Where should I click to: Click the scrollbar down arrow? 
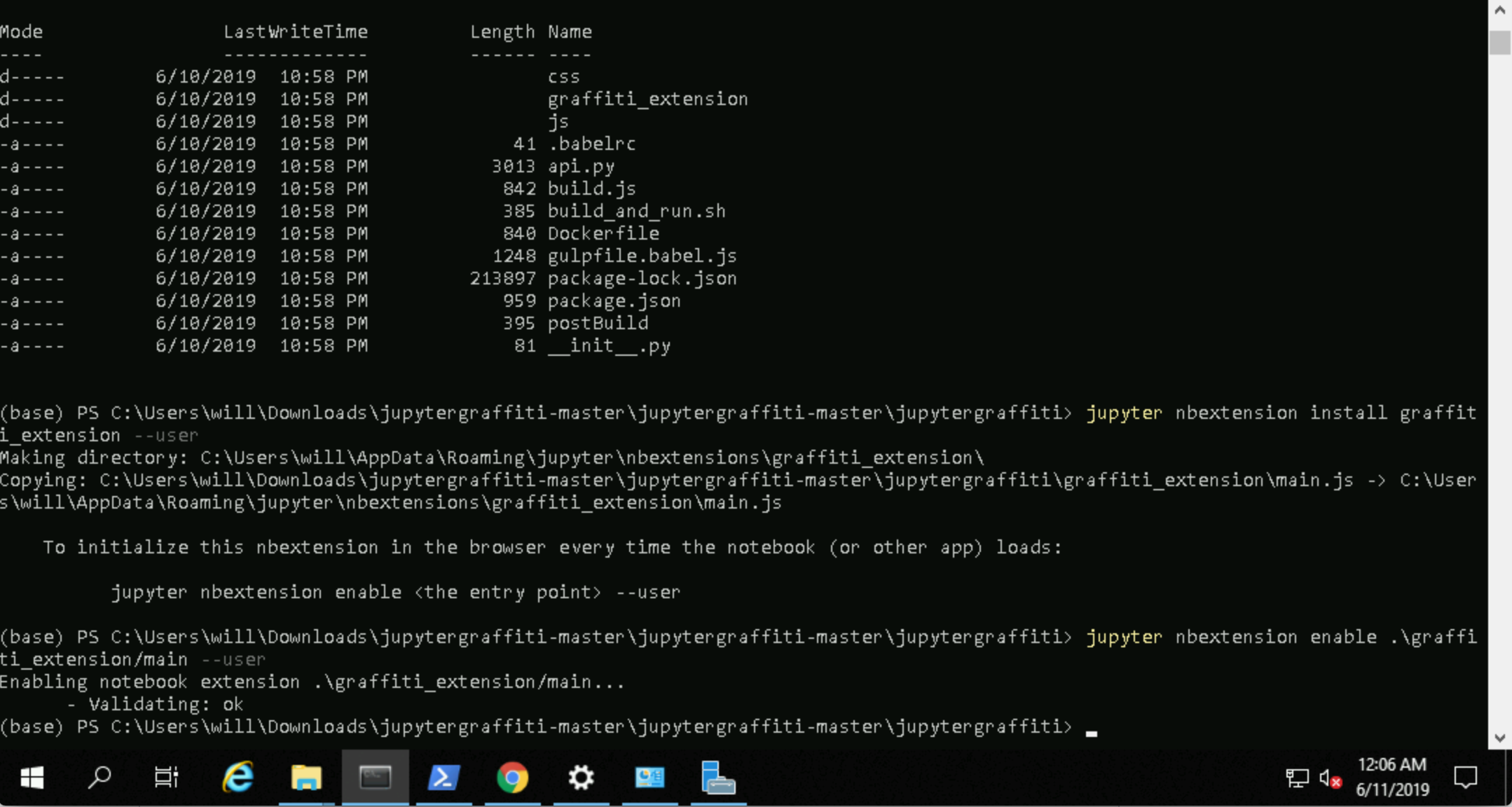[x=1499, y=738]
